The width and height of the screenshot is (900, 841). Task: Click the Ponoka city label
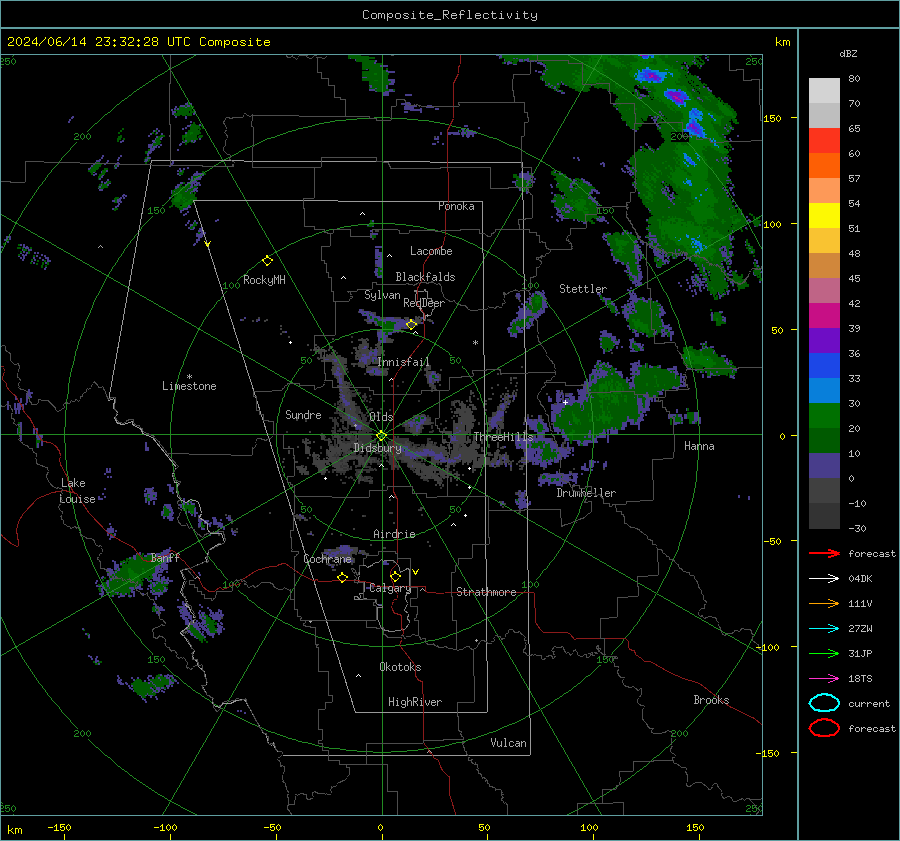456,206
